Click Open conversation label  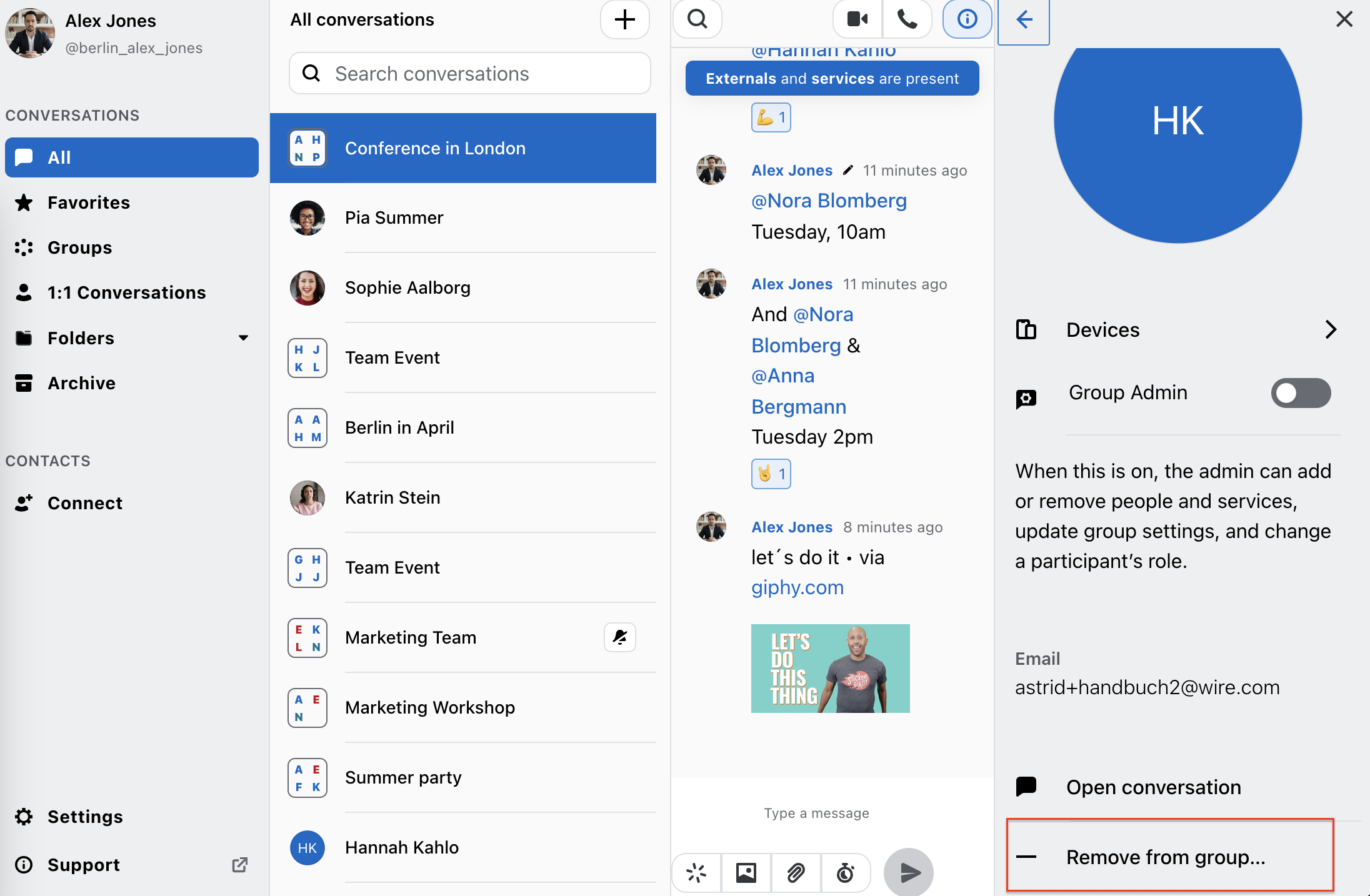(1154, 787)
